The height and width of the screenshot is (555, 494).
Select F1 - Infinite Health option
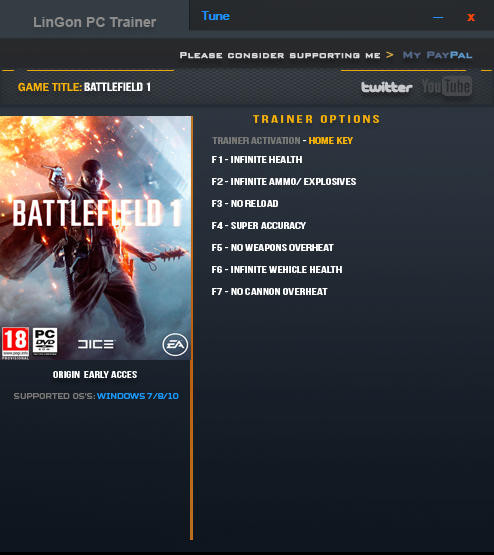click(x=257, y=160)
